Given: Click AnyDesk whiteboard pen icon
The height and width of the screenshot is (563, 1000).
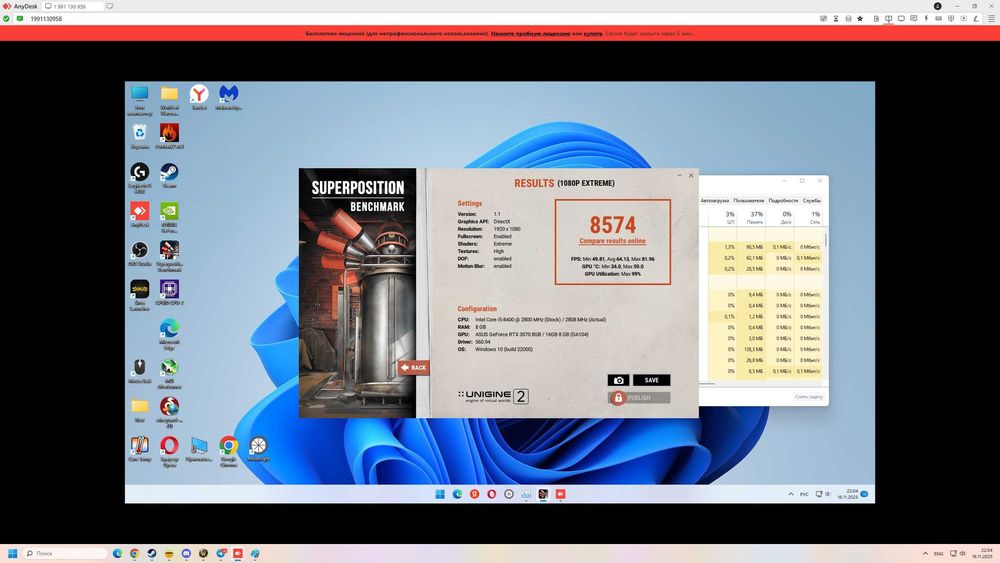Looking at the screenshot, I should click(976, 18).
